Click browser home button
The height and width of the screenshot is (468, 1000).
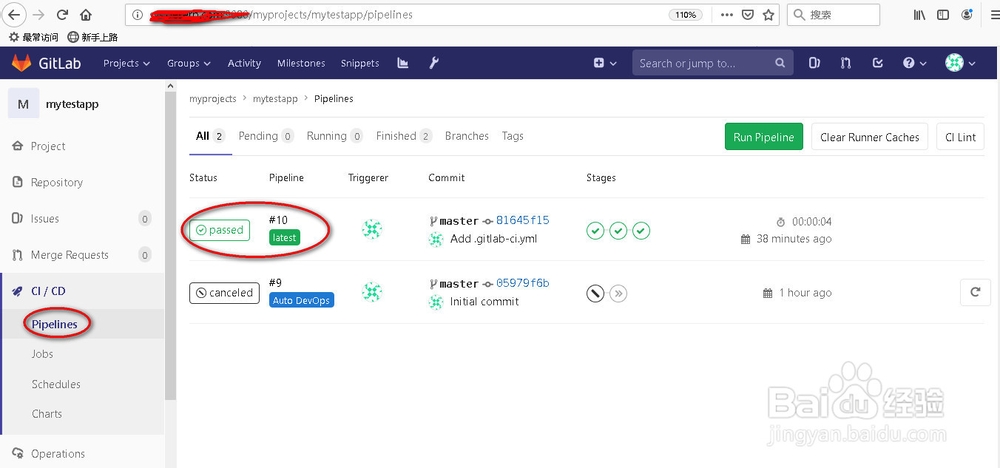tap(85, 15)
